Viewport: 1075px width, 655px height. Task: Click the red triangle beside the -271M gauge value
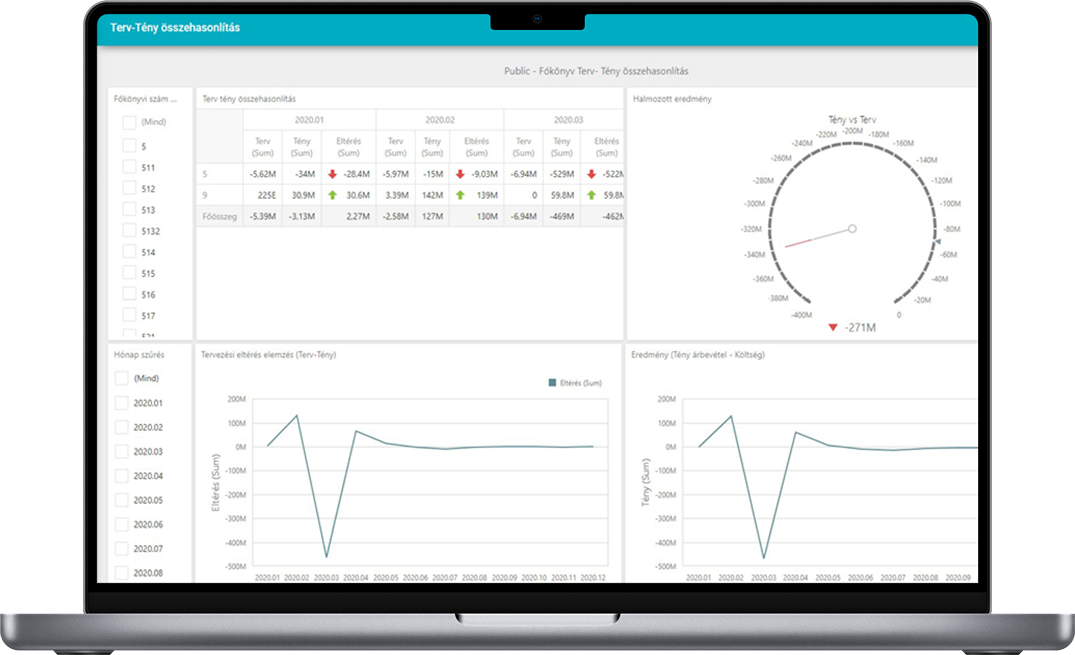click(832, 328)
